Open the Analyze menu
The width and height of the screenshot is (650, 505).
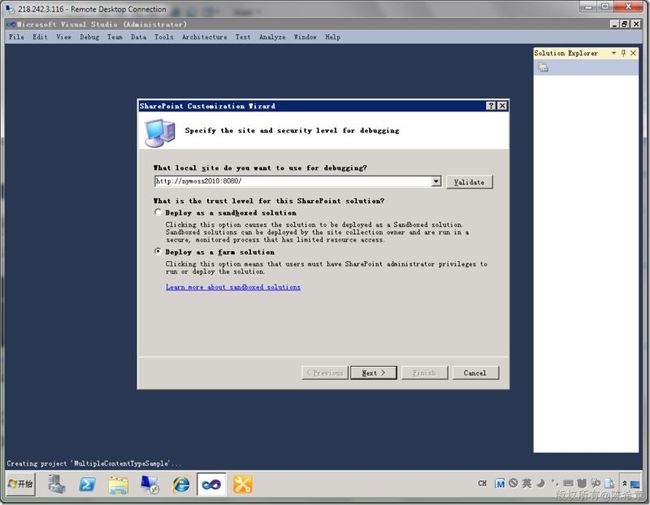point(272,37)
